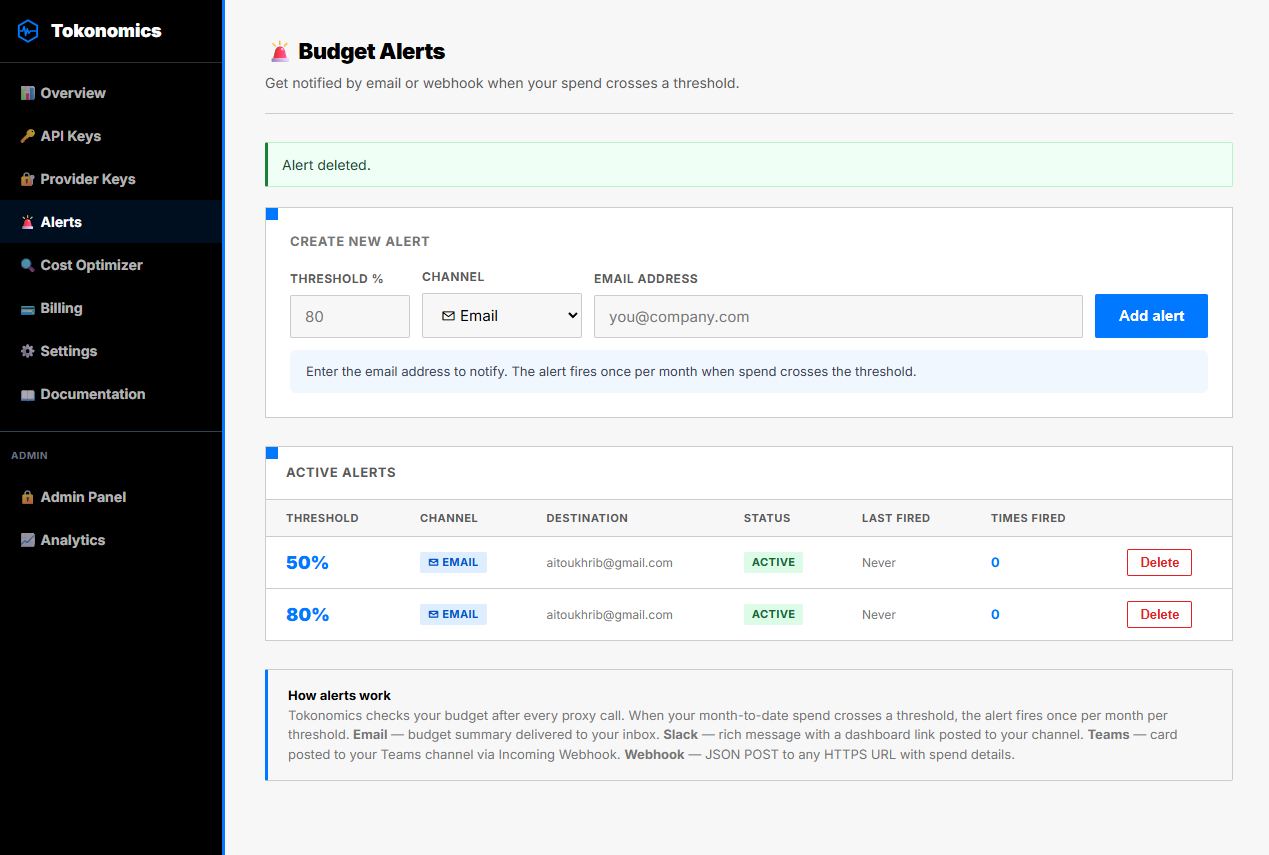Image resolution: width=1269 pixels, height=855 pixels.
Task: Click 'Never' last fired in the 50% row
Action: click(879, 563)
